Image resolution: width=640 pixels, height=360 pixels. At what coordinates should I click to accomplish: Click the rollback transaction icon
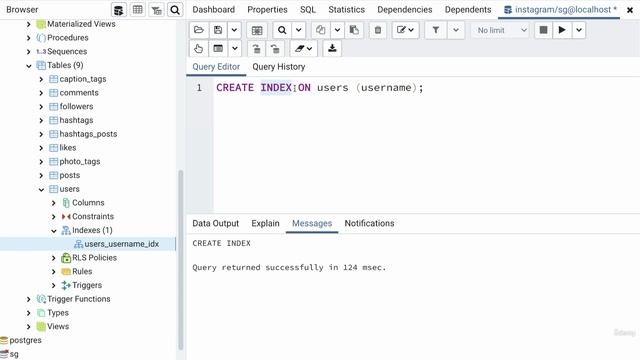click(275, 49)
